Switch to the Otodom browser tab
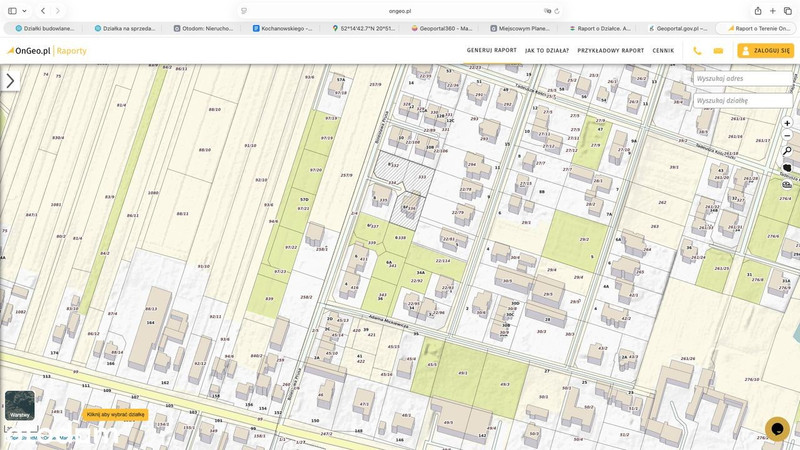 click(x=207, y=28)
